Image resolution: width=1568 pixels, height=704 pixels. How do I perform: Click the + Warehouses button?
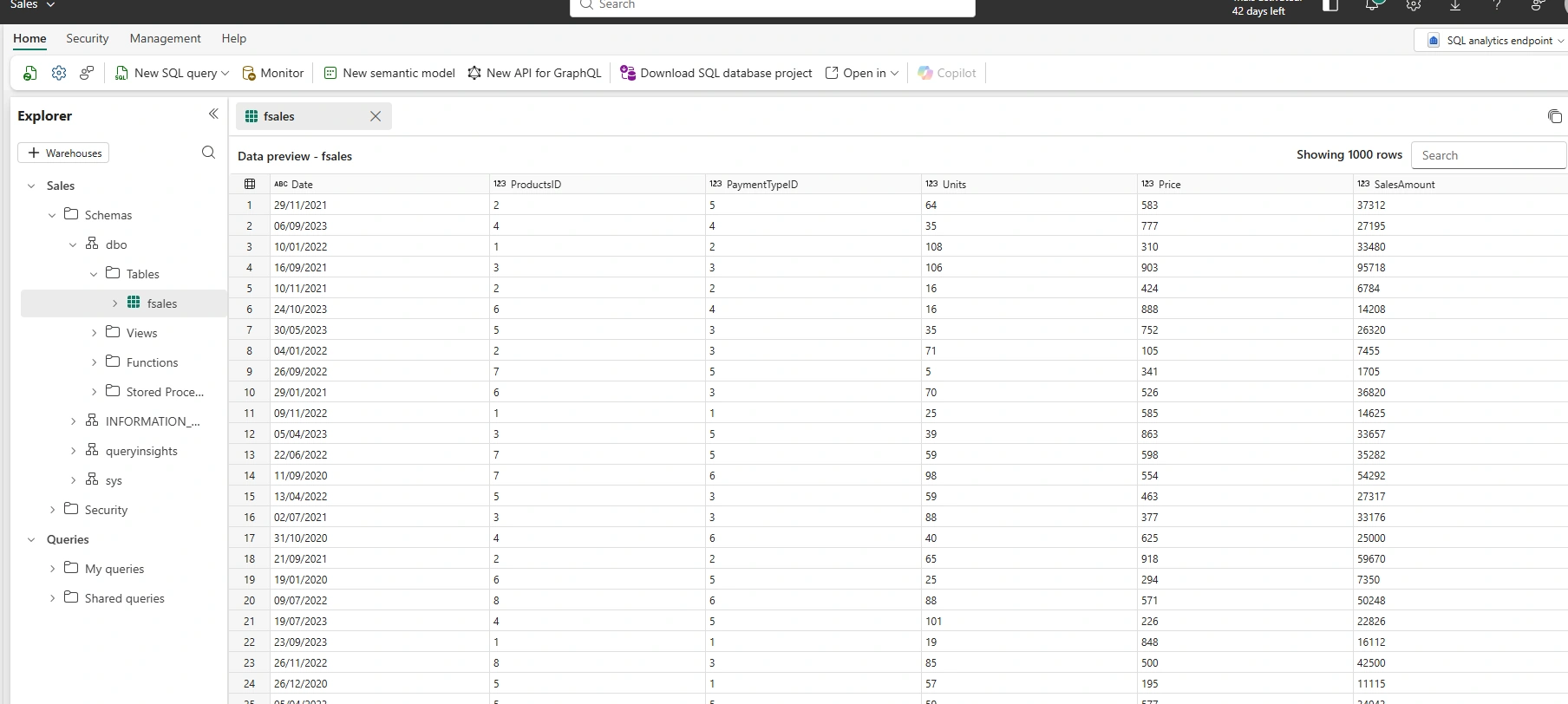[63, 153]
